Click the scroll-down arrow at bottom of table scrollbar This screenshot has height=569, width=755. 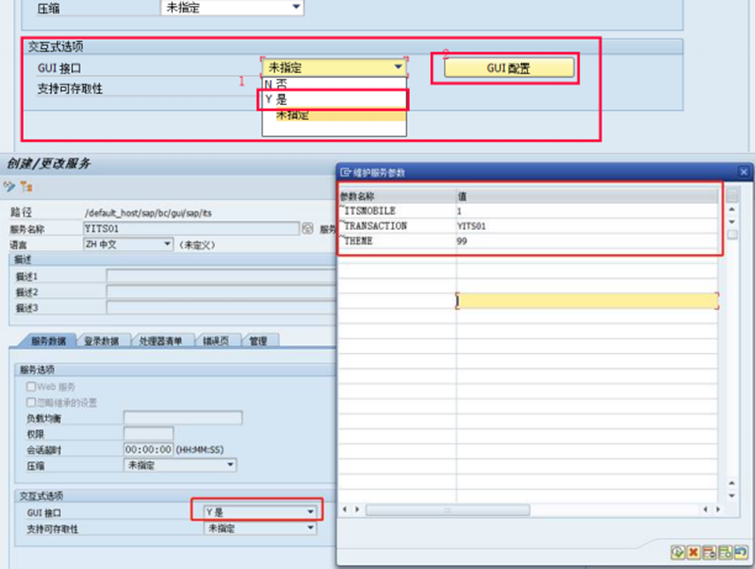(732, 496)
